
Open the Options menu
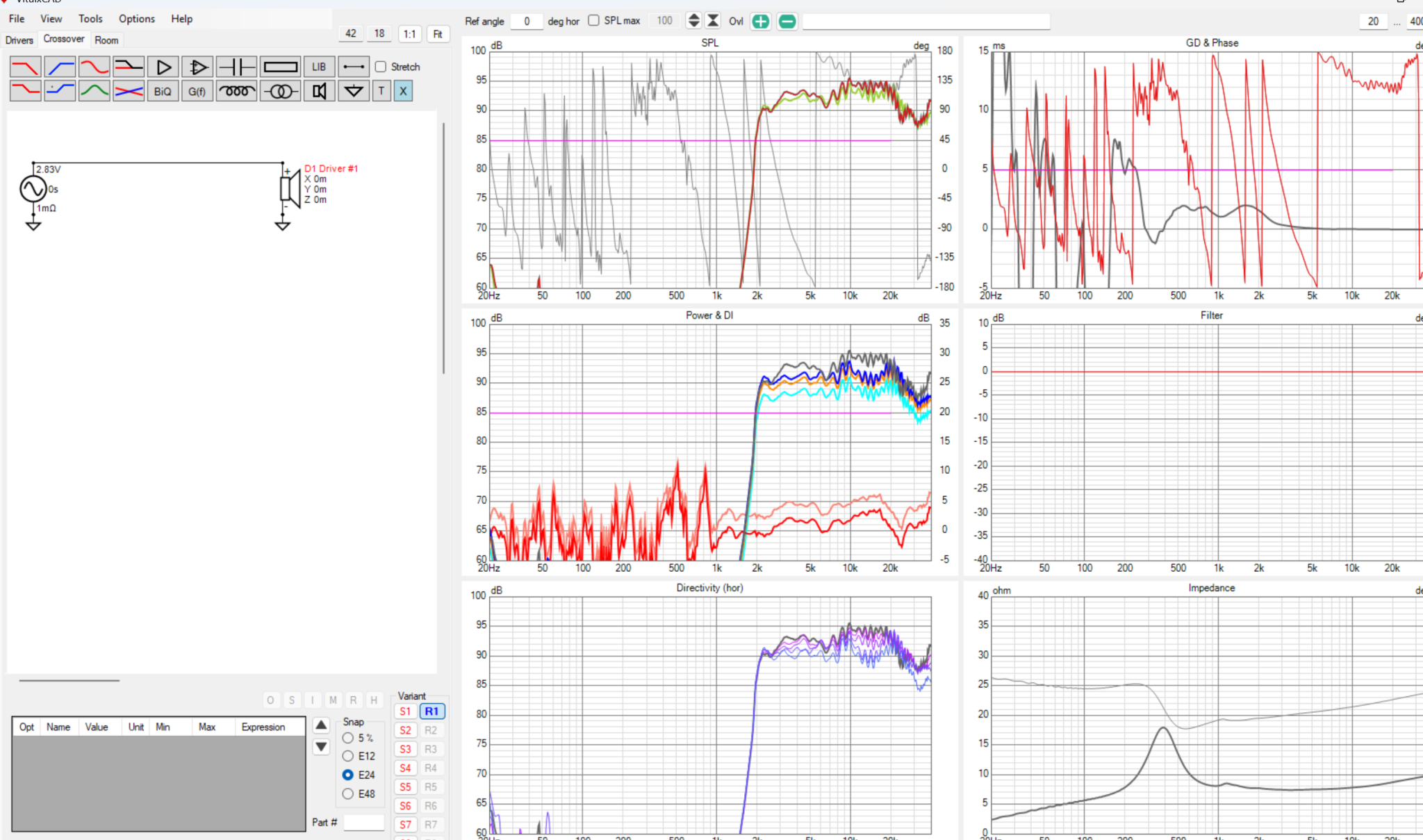pyautogui.click(x=137, y=19)
